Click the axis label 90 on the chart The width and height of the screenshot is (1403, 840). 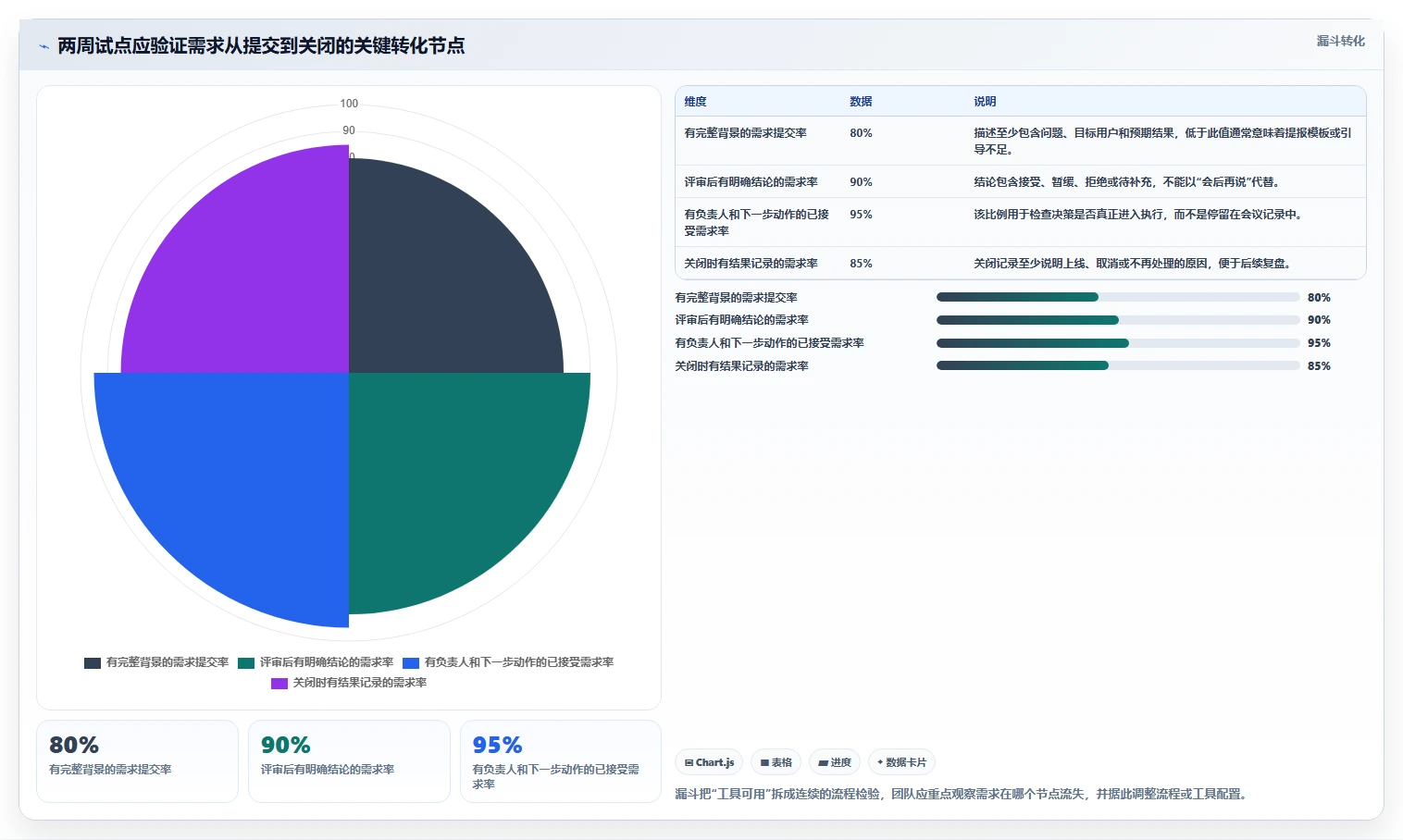coord(349,130)
